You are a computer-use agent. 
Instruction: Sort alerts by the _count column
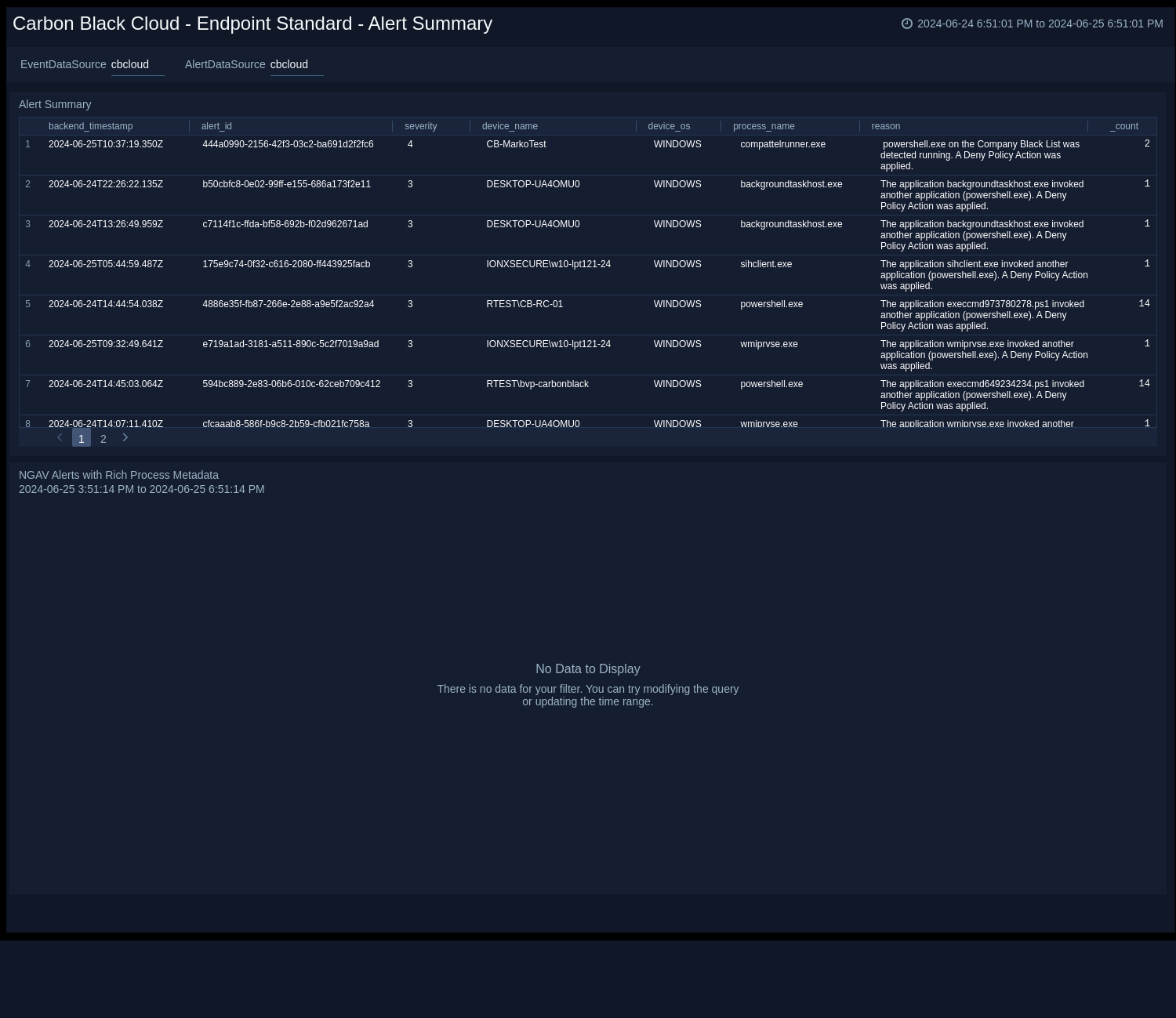tap(1124, 126)
